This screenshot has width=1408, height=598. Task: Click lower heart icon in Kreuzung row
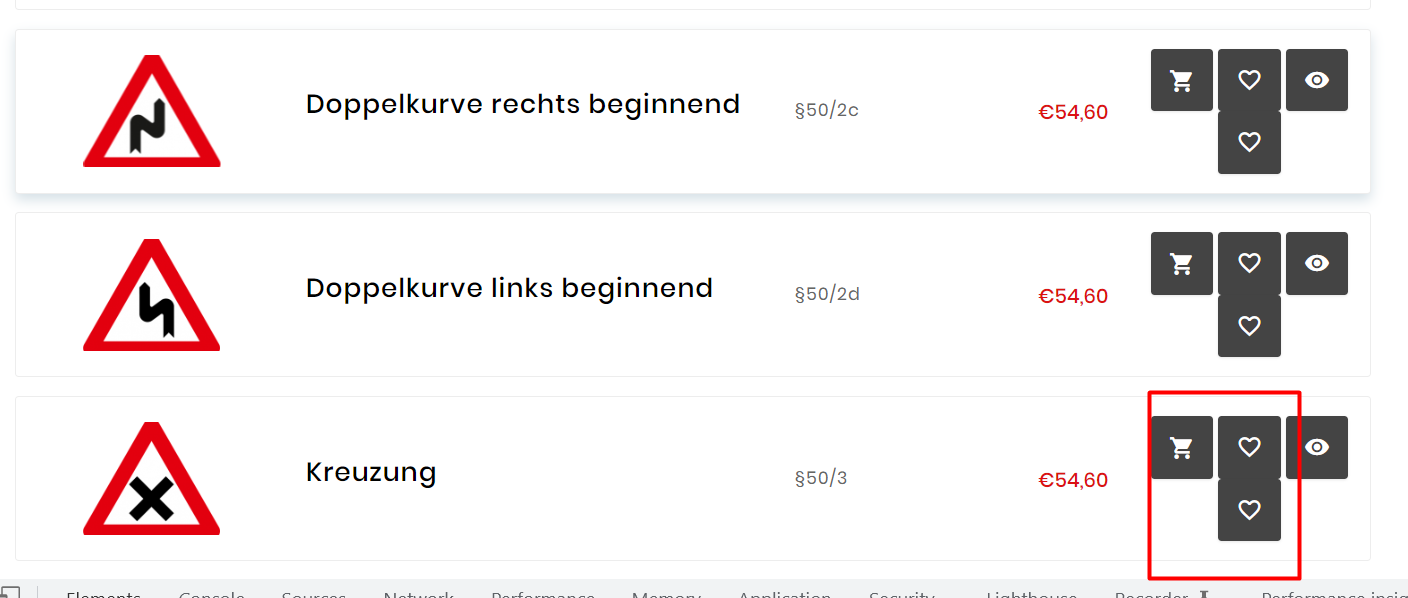[x=1249, y=510]
